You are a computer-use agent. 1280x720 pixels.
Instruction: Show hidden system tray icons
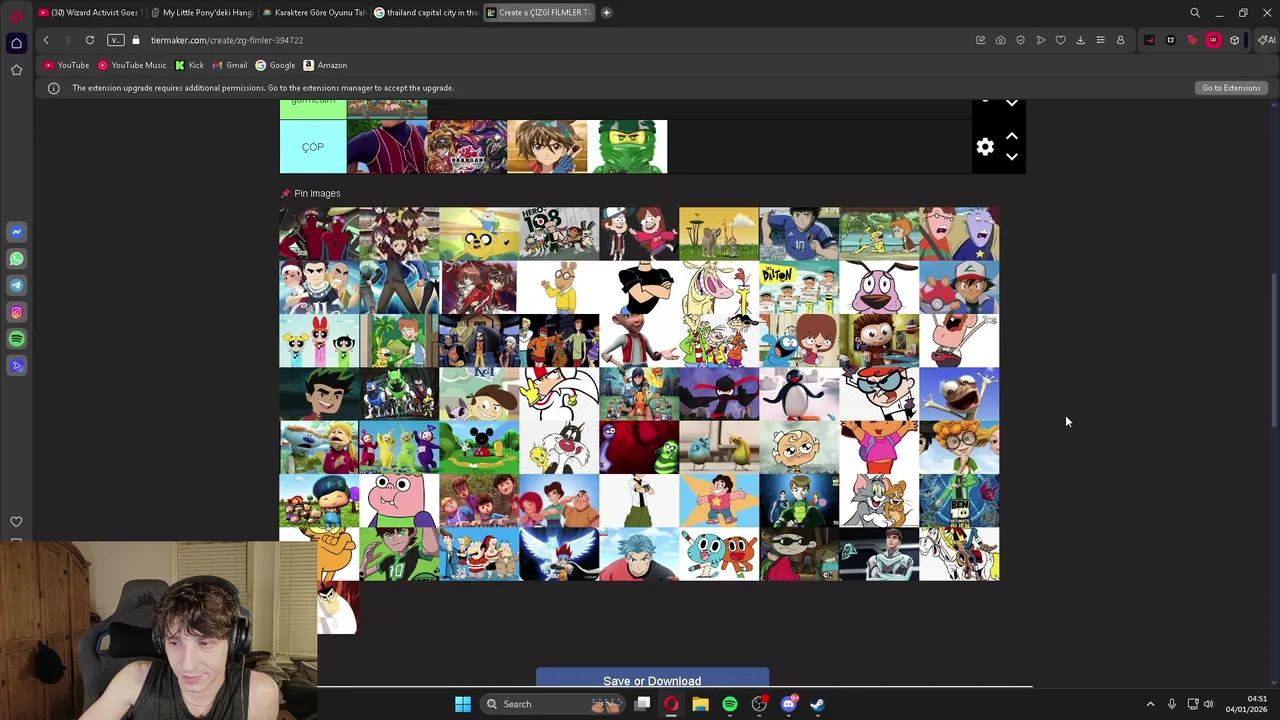1150,704
